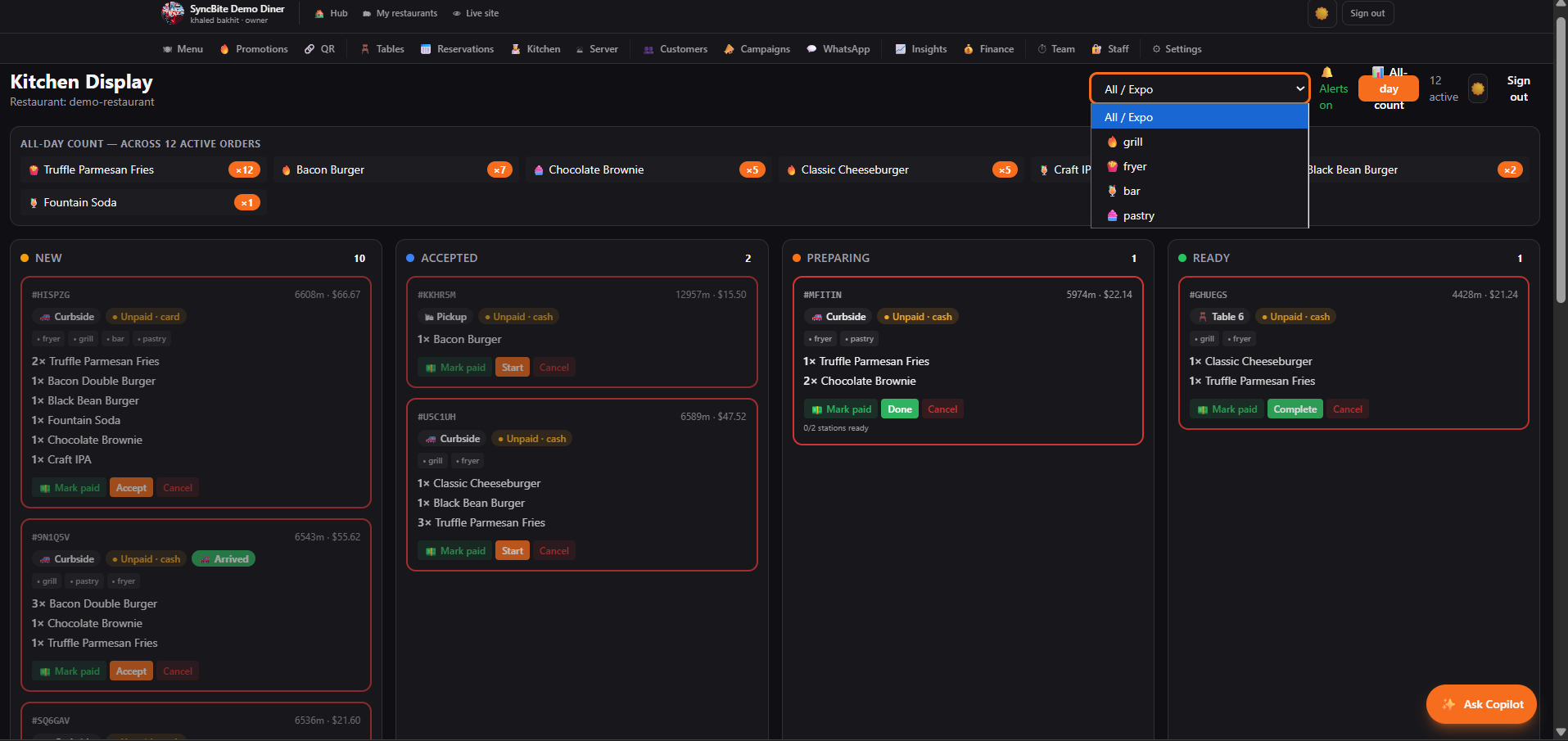Cancel order #MFITIN
The height and width of the screenshot is (741, 1568).
point(942,409)
